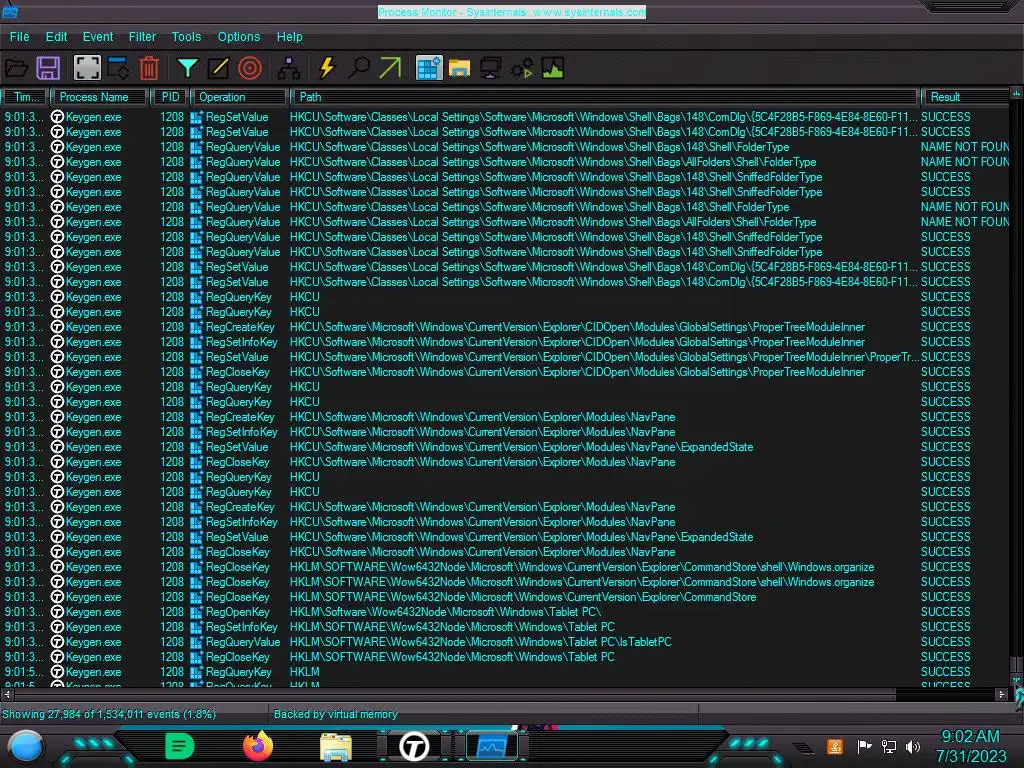Open the Filter menu

click(x=142, y=37)
